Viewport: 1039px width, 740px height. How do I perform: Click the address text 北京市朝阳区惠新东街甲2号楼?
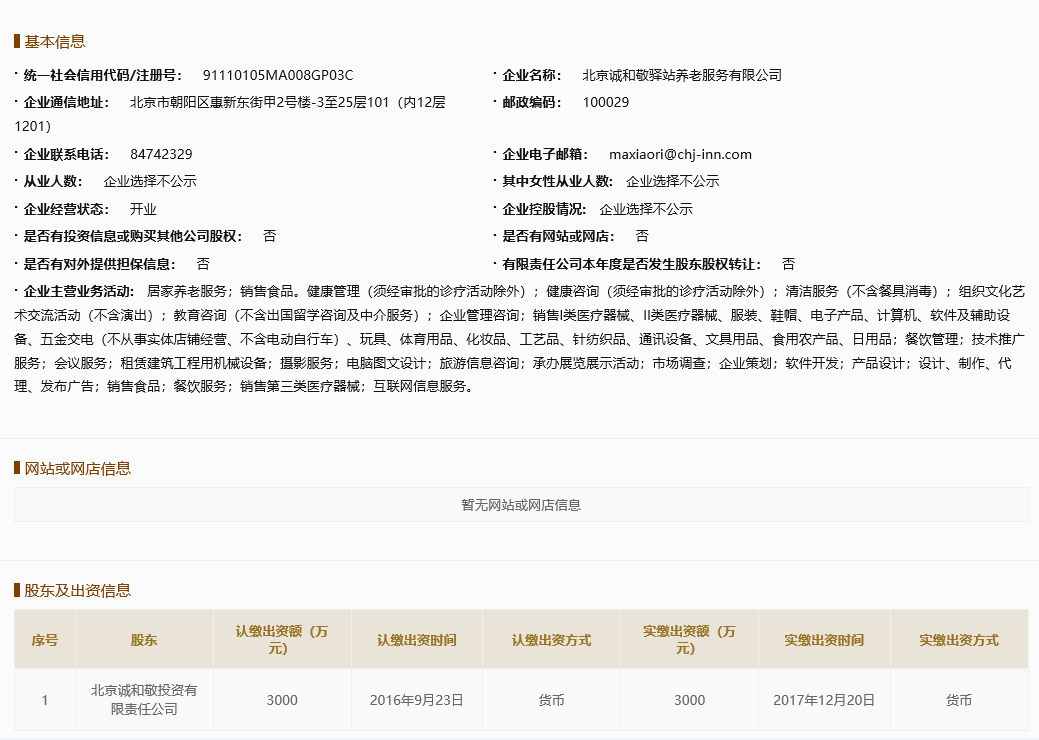[x=221, y=103]
